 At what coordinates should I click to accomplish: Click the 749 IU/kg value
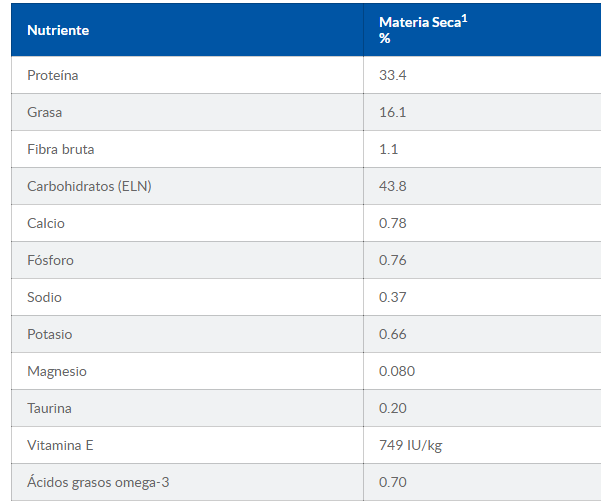[409, 445]
